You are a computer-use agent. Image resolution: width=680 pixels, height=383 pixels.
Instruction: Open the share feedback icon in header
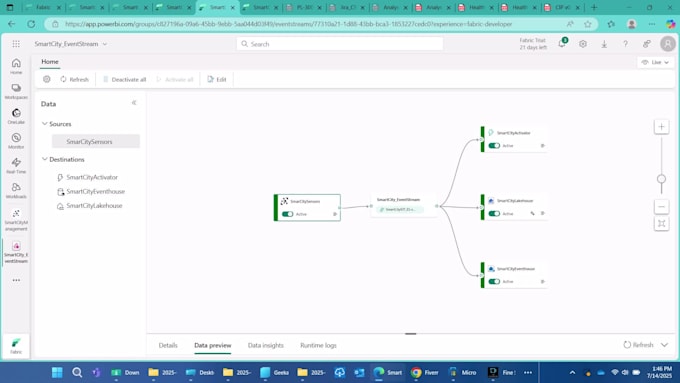[647, 44]
